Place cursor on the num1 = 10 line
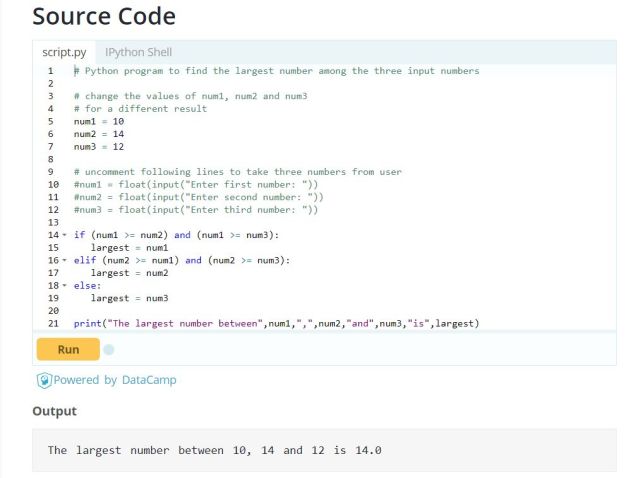Screen dimensions: 640x478 pyautogui.click(x=98, y=121)
